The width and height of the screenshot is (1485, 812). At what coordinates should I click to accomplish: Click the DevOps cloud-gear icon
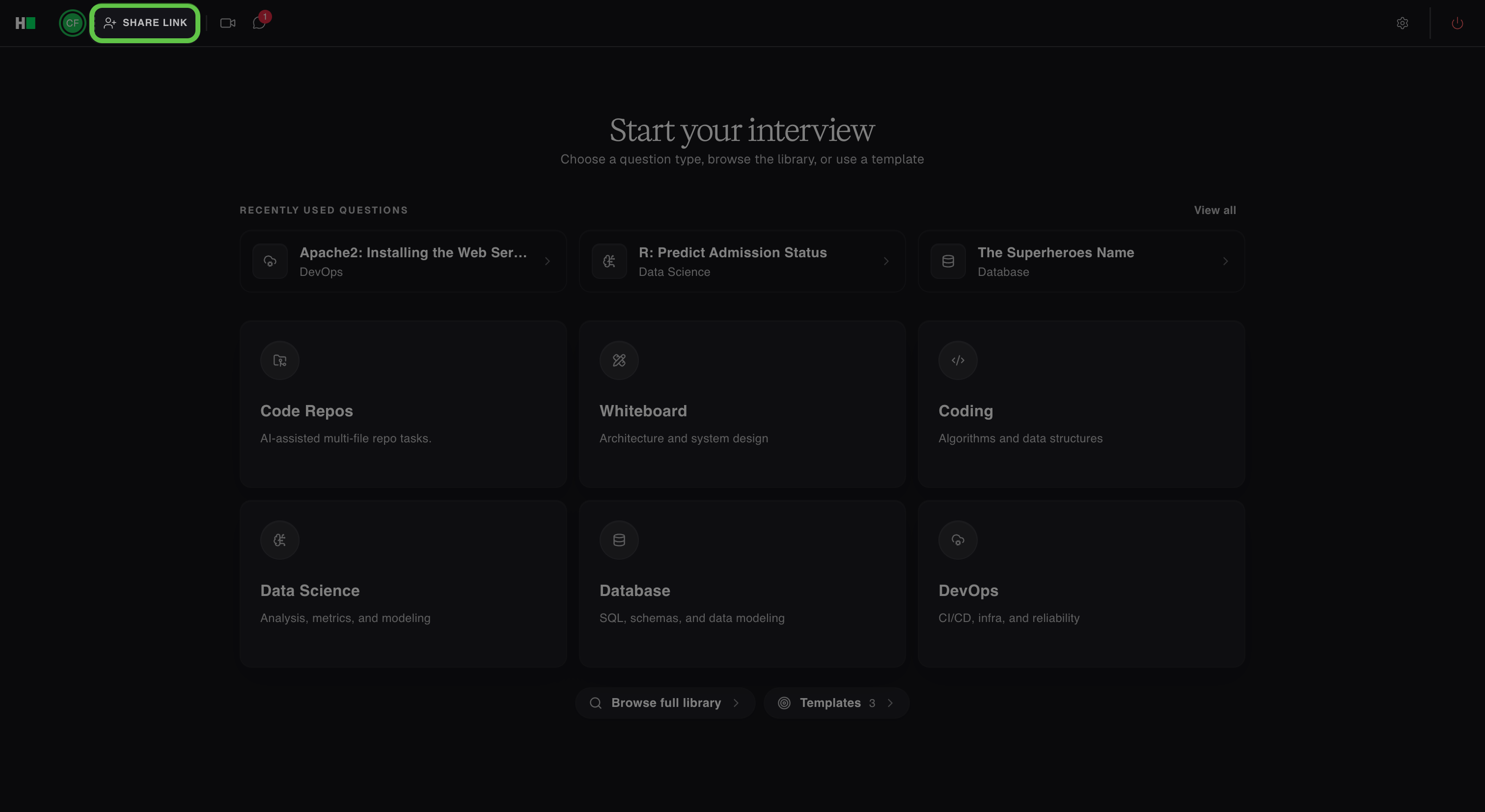(958, 540)
